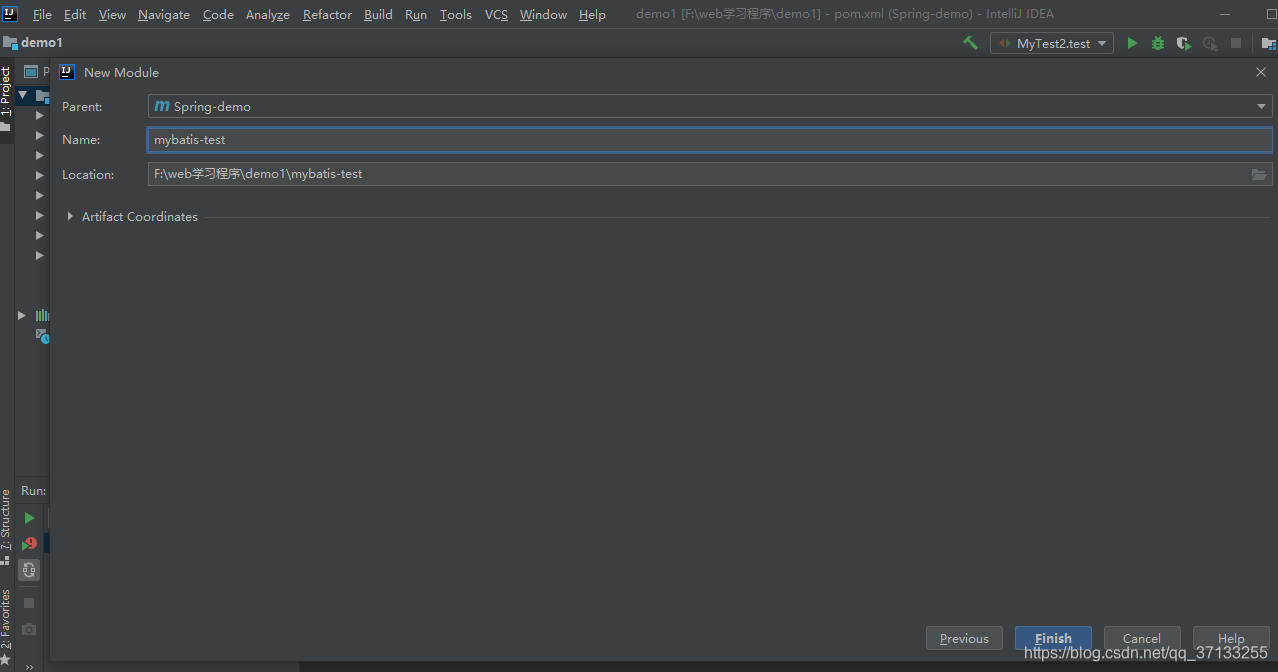1278x672 pixels.
Task: Open Project Structure icon in top toolbar
Action: click(1268, 43)
